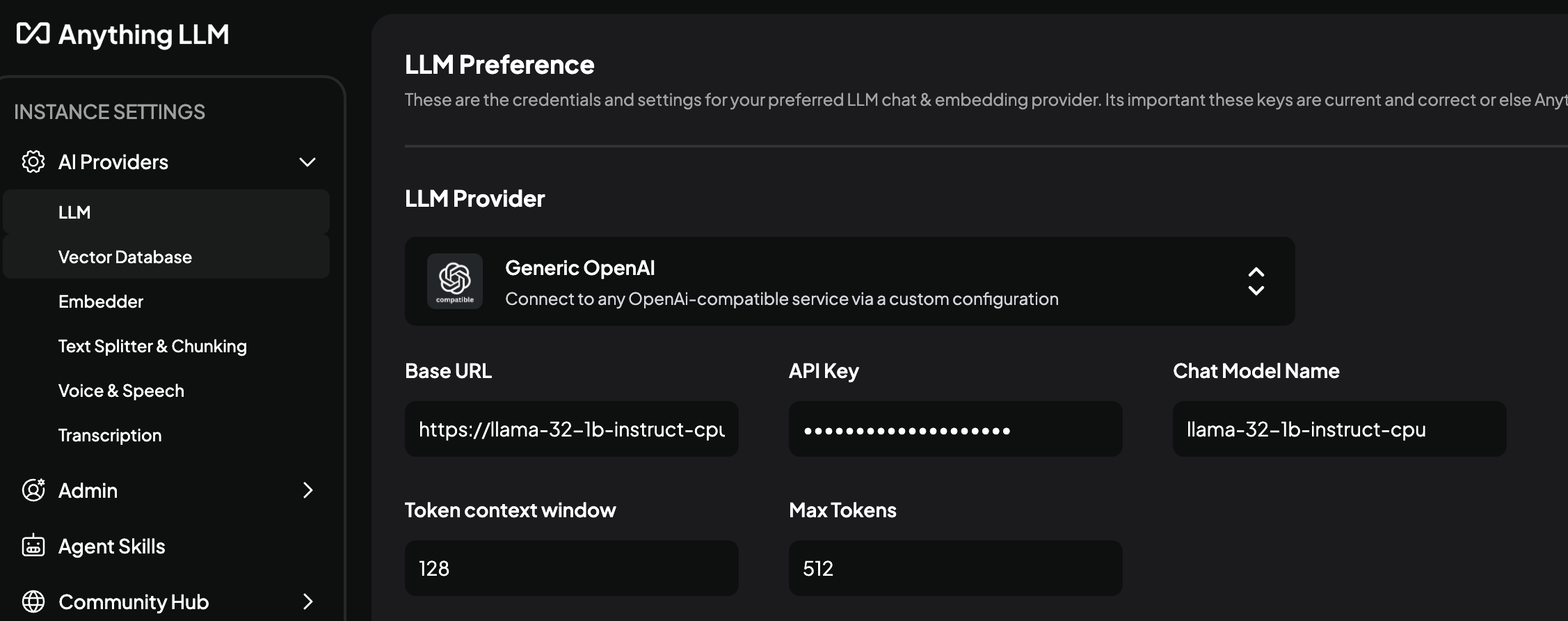Click the Chat Model Name field

[x=1339, y=429]
